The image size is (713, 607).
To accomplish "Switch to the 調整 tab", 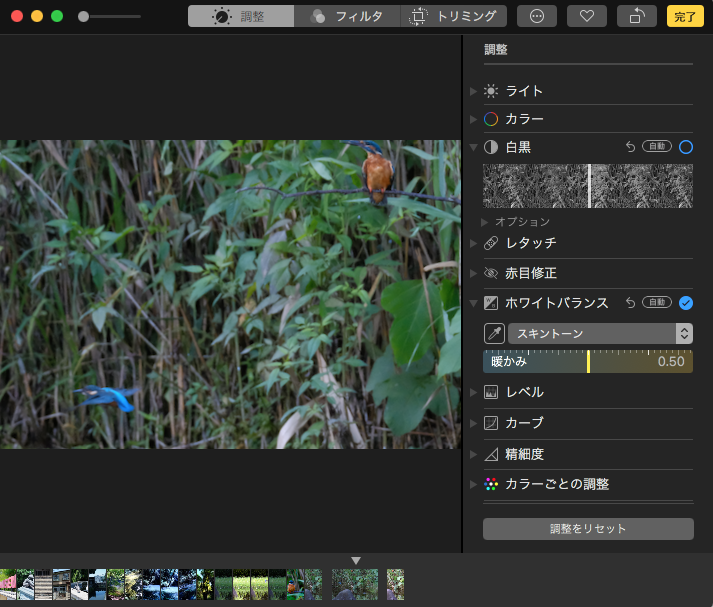I will pos(241,16).
